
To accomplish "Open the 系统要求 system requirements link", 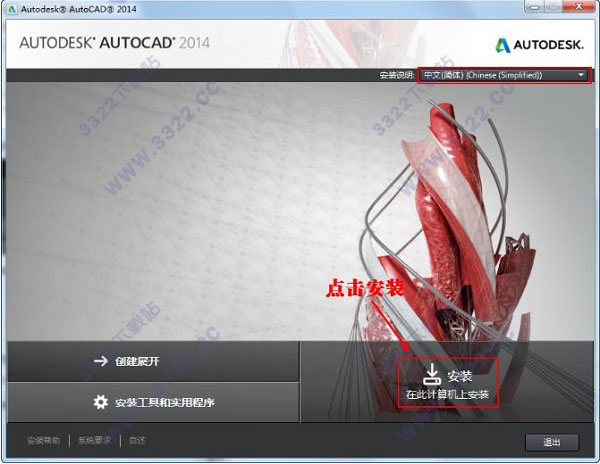I will (94, 441).
